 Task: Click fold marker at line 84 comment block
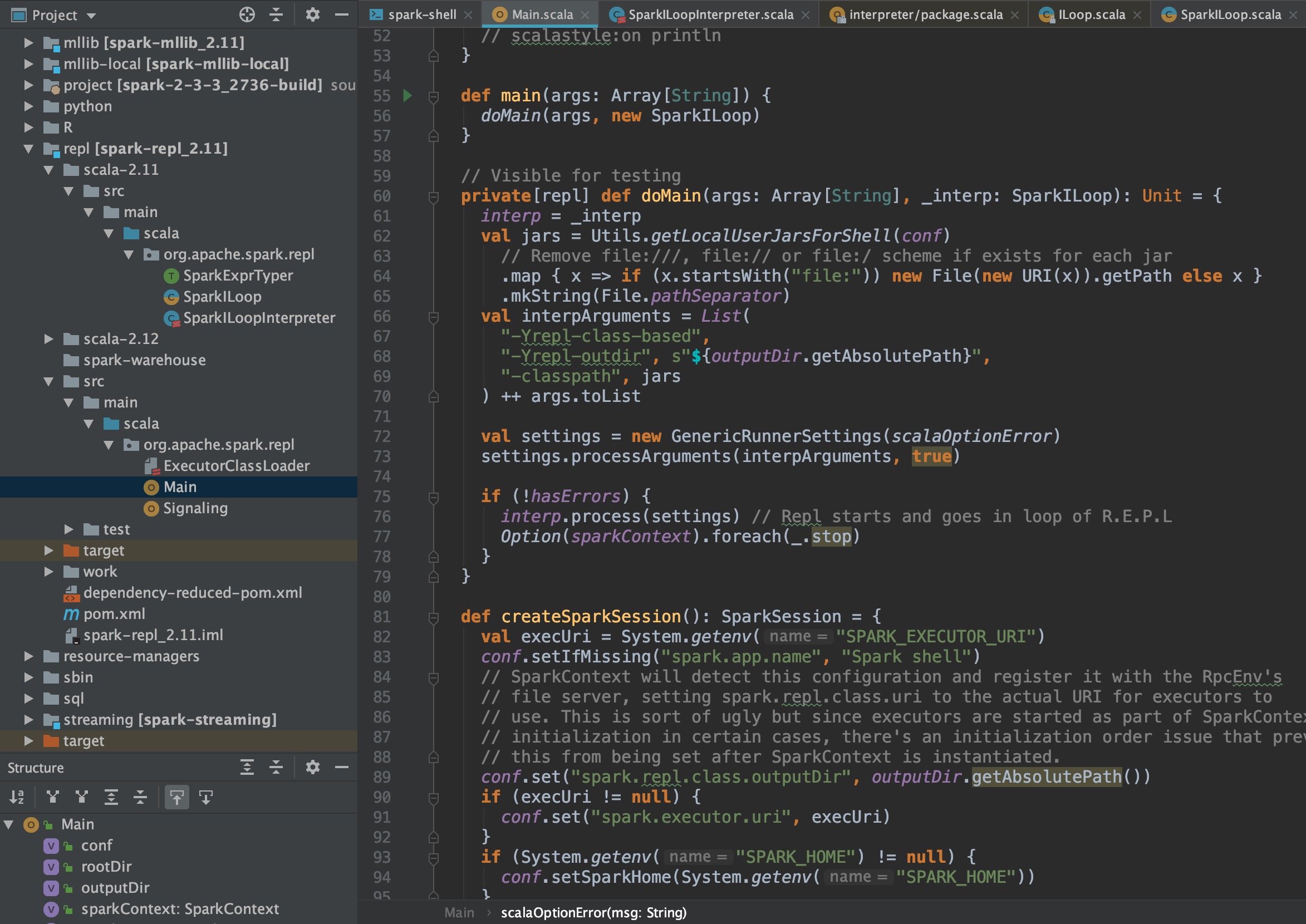point(434,677)
